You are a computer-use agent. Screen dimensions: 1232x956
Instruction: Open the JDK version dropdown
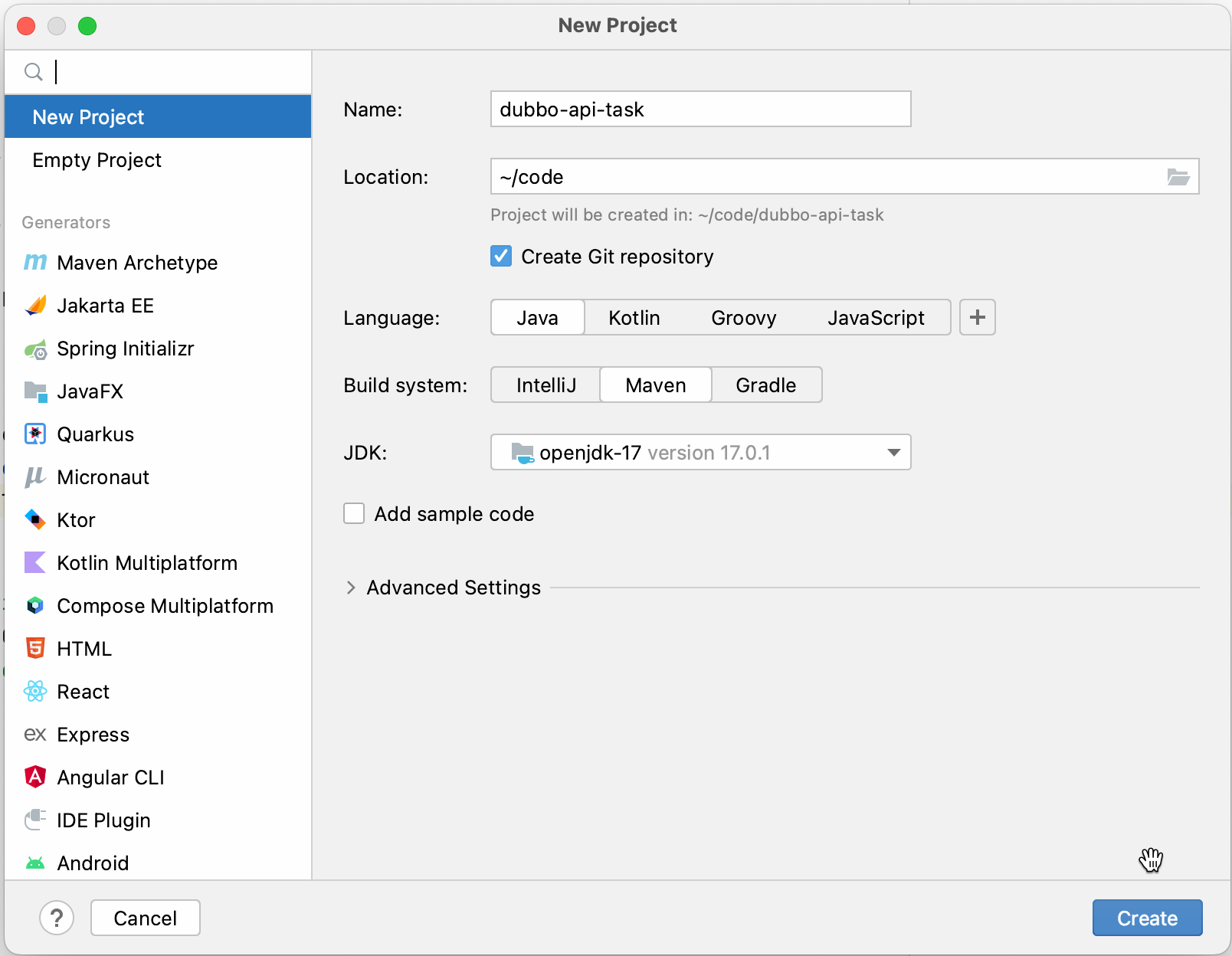(x=893, y=453)
